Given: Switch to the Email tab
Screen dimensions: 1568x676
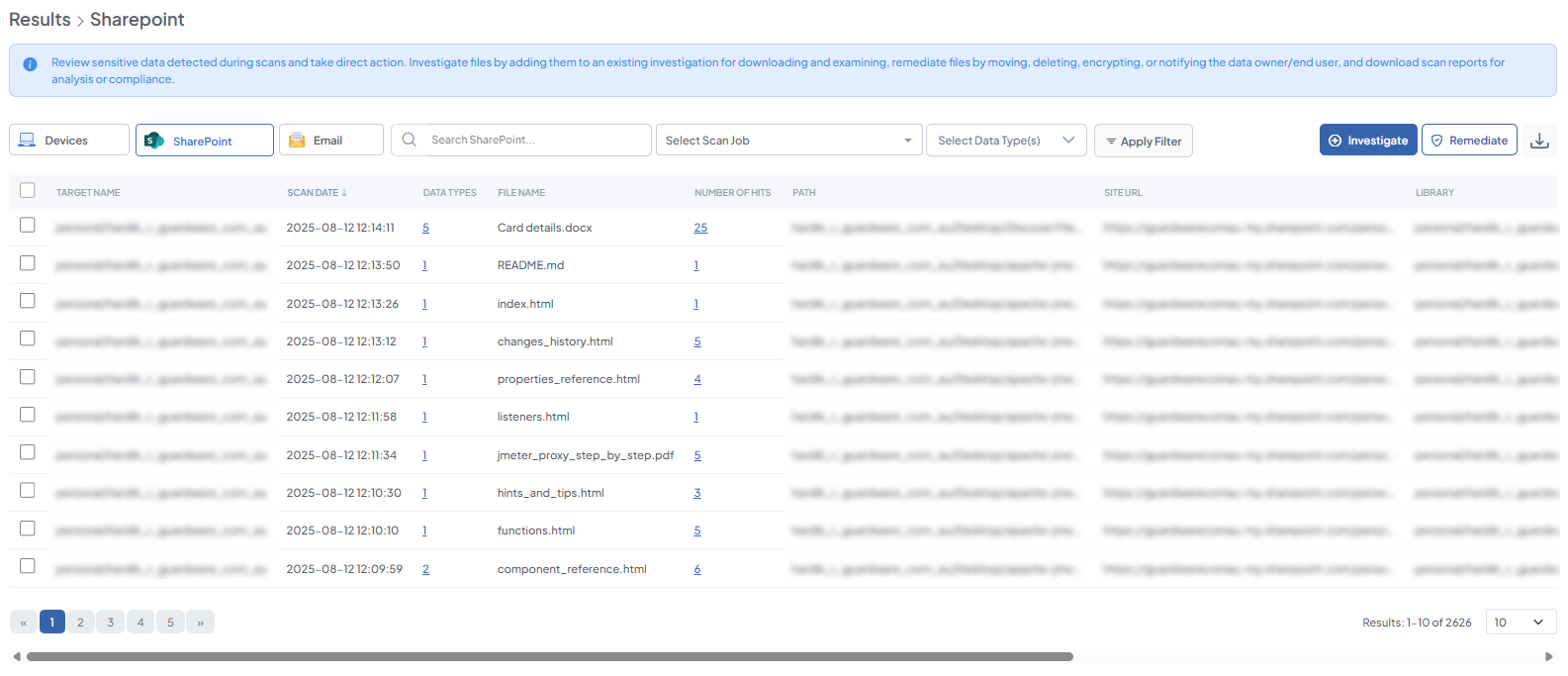Looking at the screenshot, I should pos(330,141).
